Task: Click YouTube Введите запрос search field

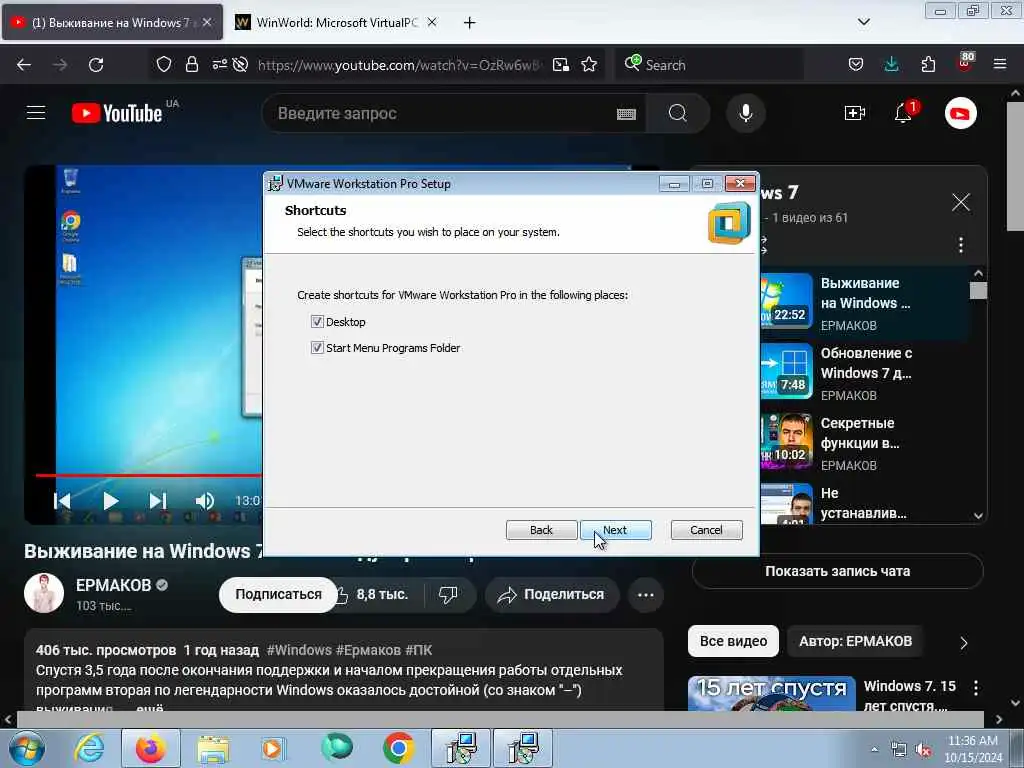Action: (444, 113)
